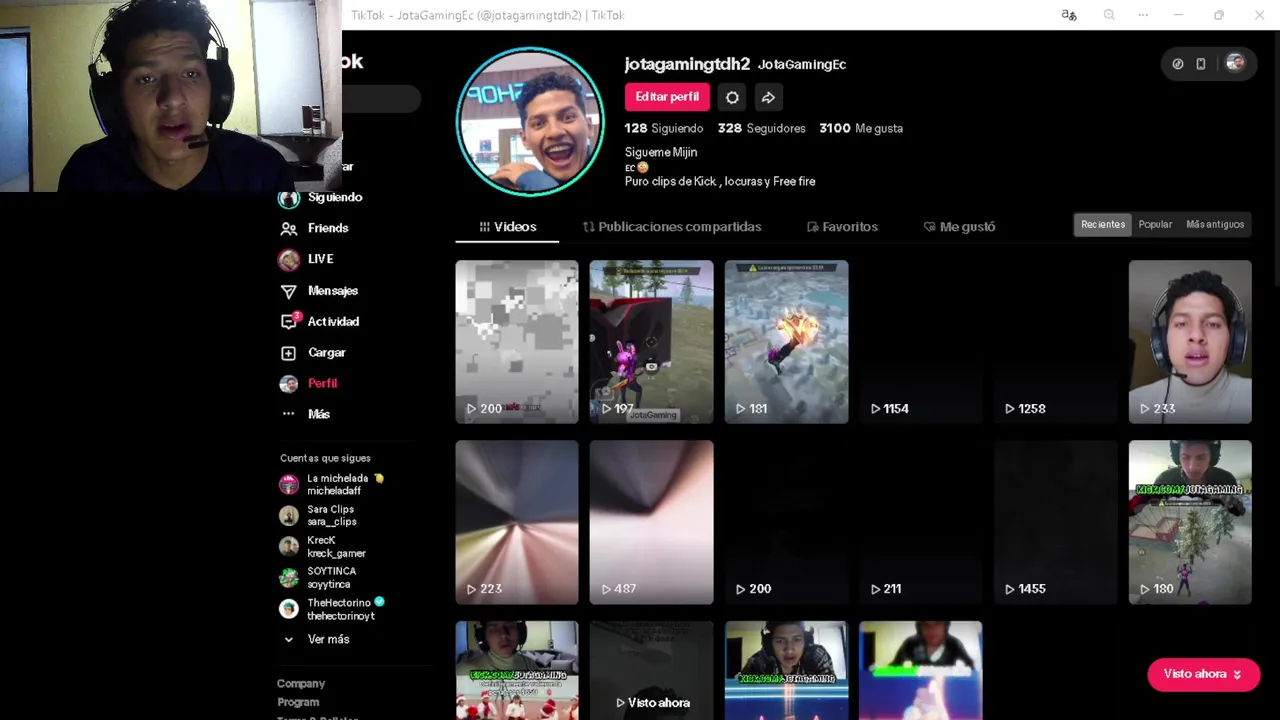Image resolution: width=1280 pixels, height=720 pixels.
Task: Go to LIVE section icon
Action: point(288,259)
